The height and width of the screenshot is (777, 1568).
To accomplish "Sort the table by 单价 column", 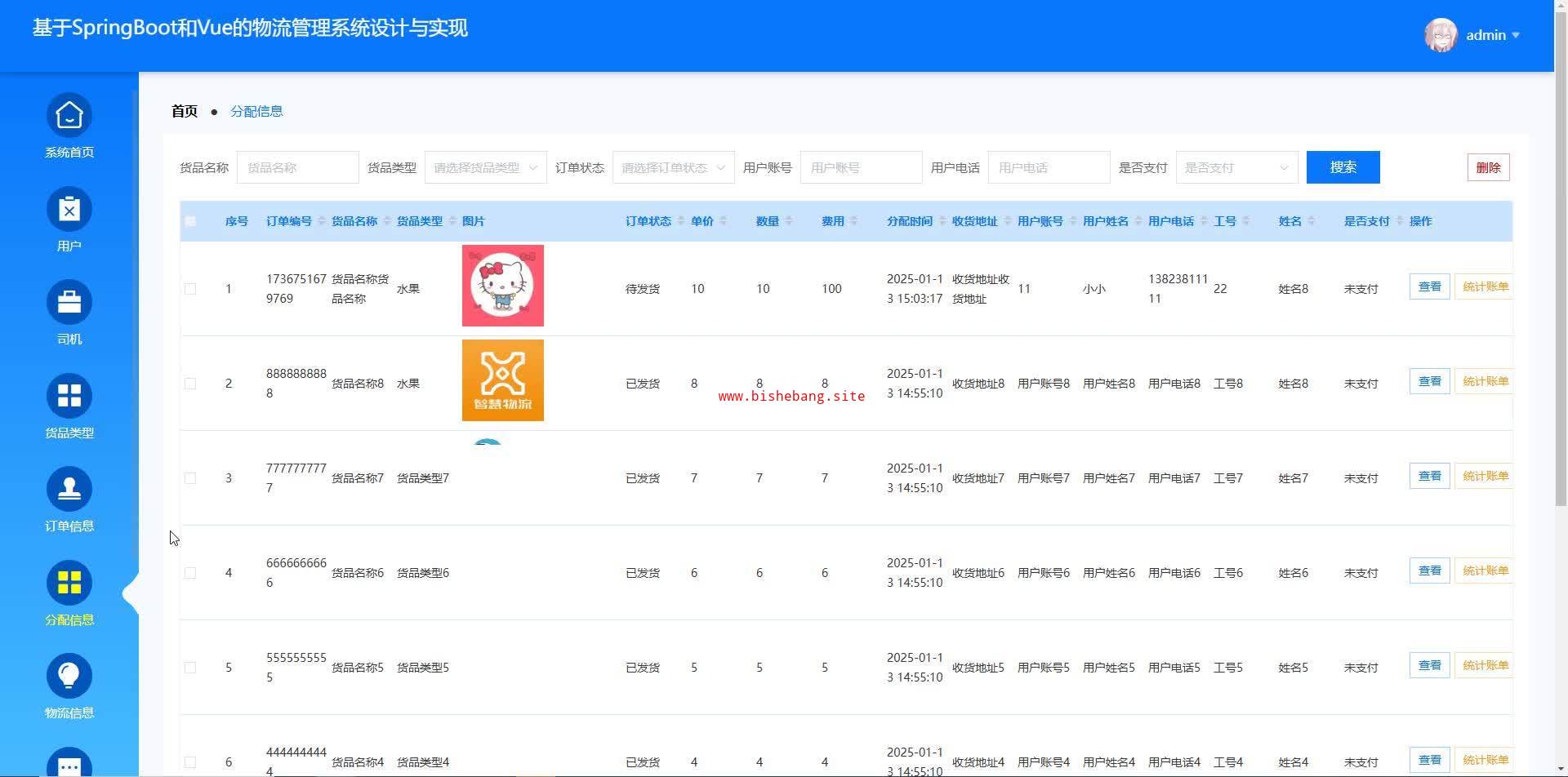I will tap(724, 221).
